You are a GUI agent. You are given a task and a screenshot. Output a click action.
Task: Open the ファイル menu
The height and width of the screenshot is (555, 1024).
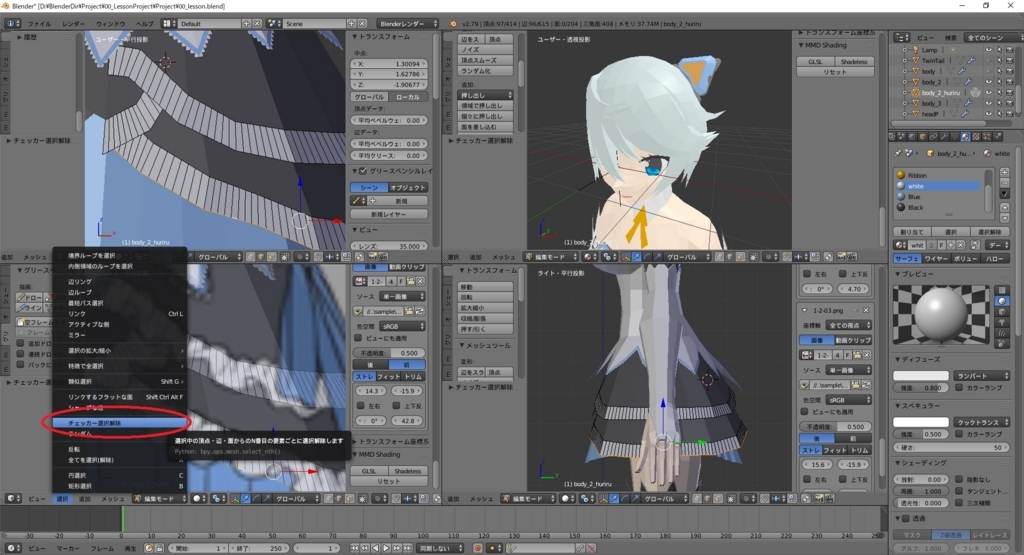coord(39,24)
